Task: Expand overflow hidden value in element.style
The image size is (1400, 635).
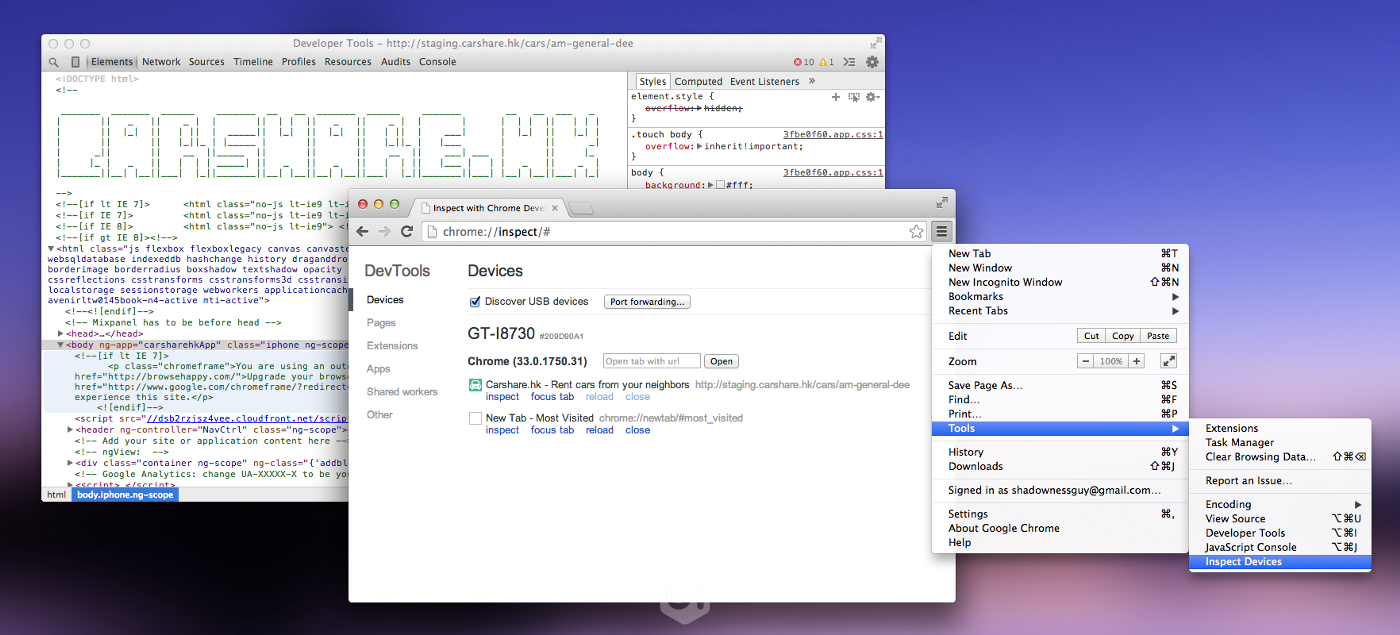Action: click(700, 107)
